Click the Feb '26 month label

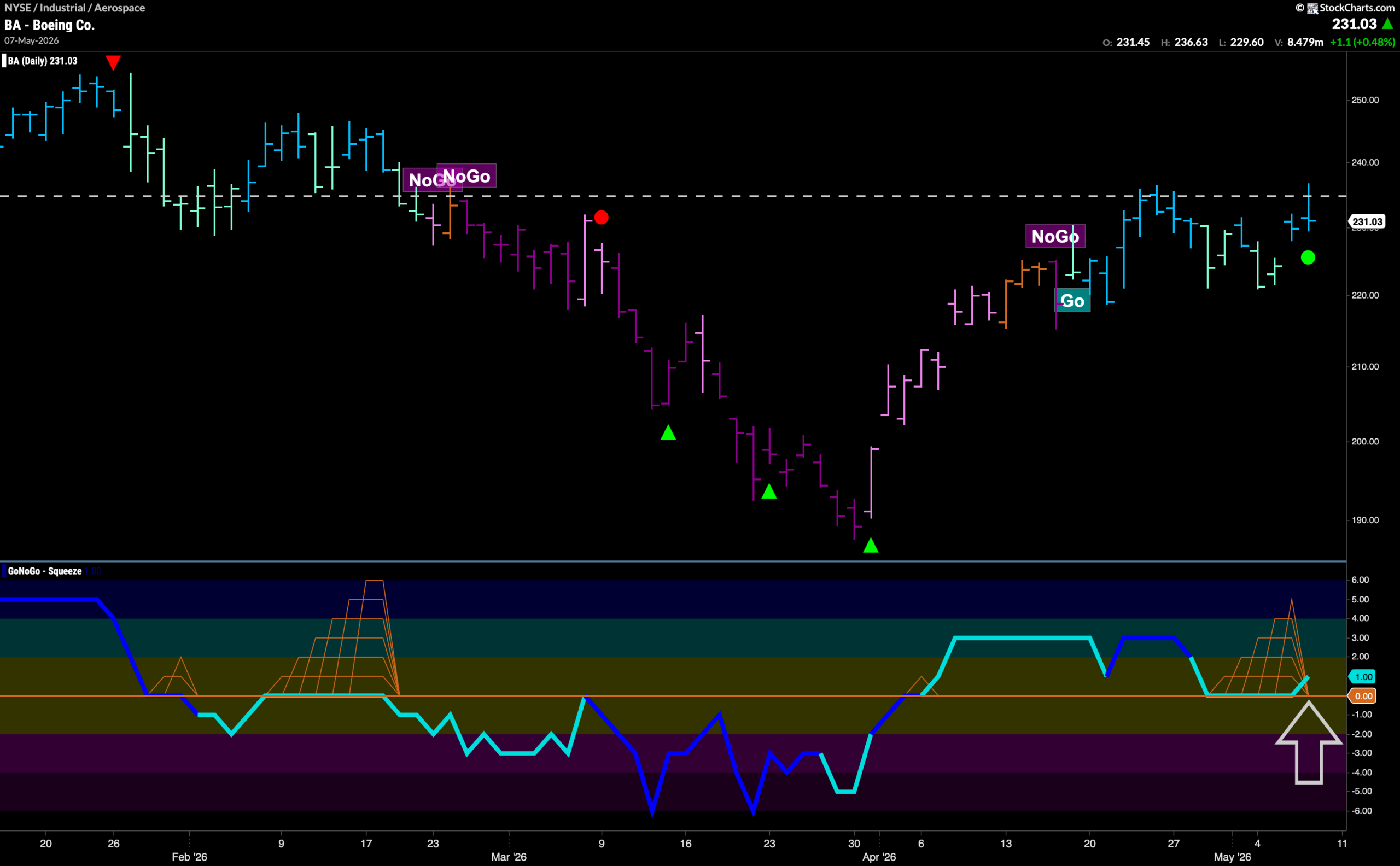pyautogui.click(x=190, y=857)
